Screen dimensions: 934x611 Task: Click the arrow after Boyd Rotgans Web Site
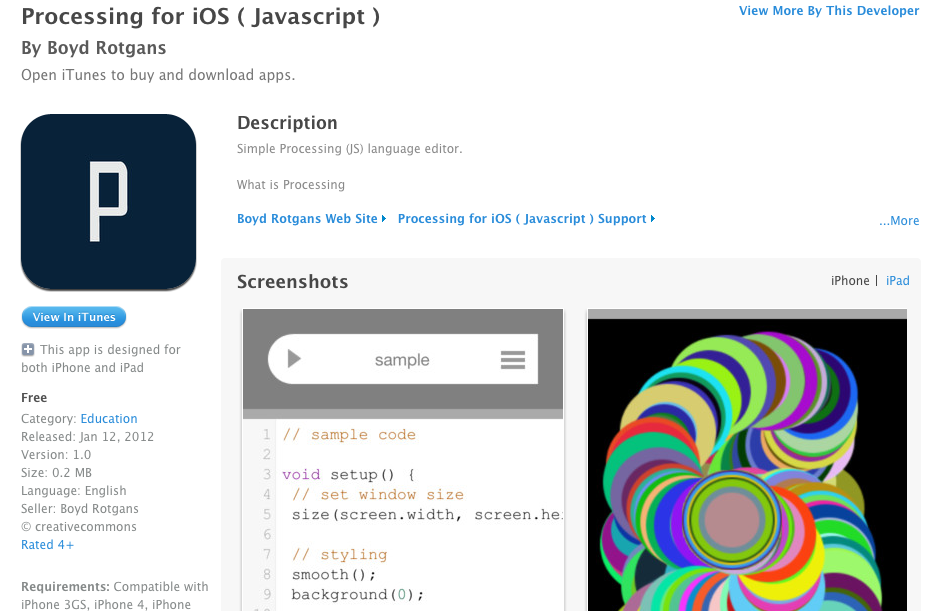coord(384,219)
